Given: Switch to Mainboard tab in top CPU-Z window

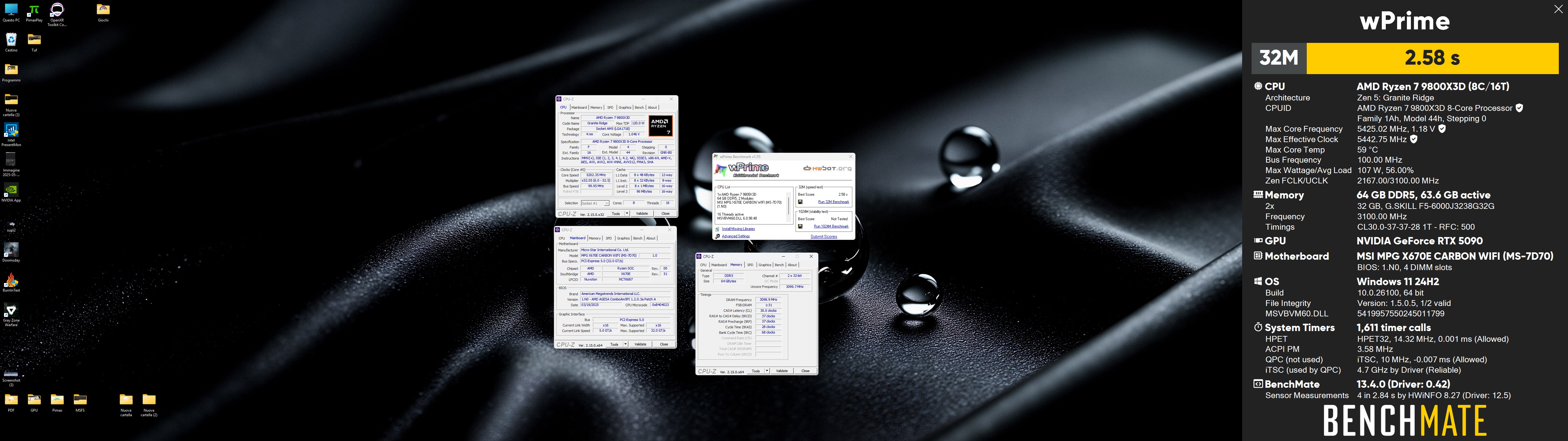Looking at the screenshot, I should 579,107.
